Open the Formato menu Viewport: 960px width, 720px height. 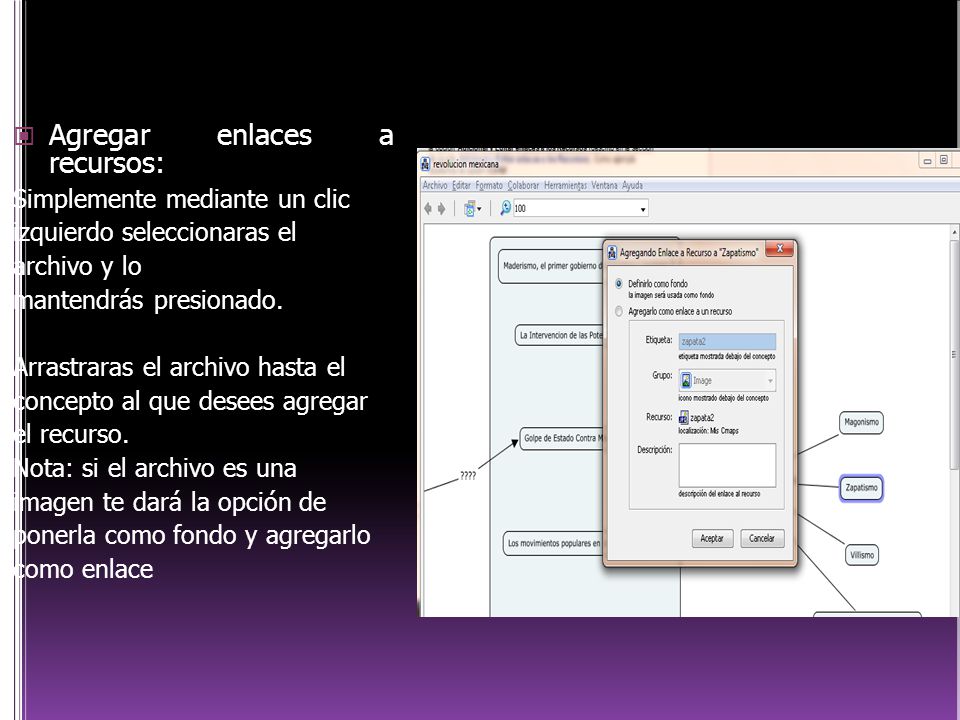(489, 186)
